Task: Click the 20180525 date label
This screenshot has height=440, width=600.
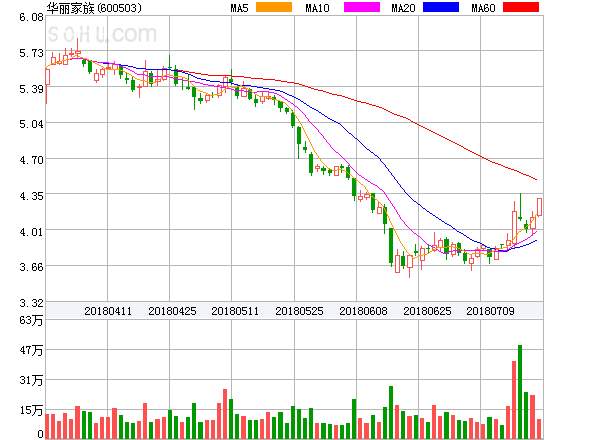Action: point(299,311)
